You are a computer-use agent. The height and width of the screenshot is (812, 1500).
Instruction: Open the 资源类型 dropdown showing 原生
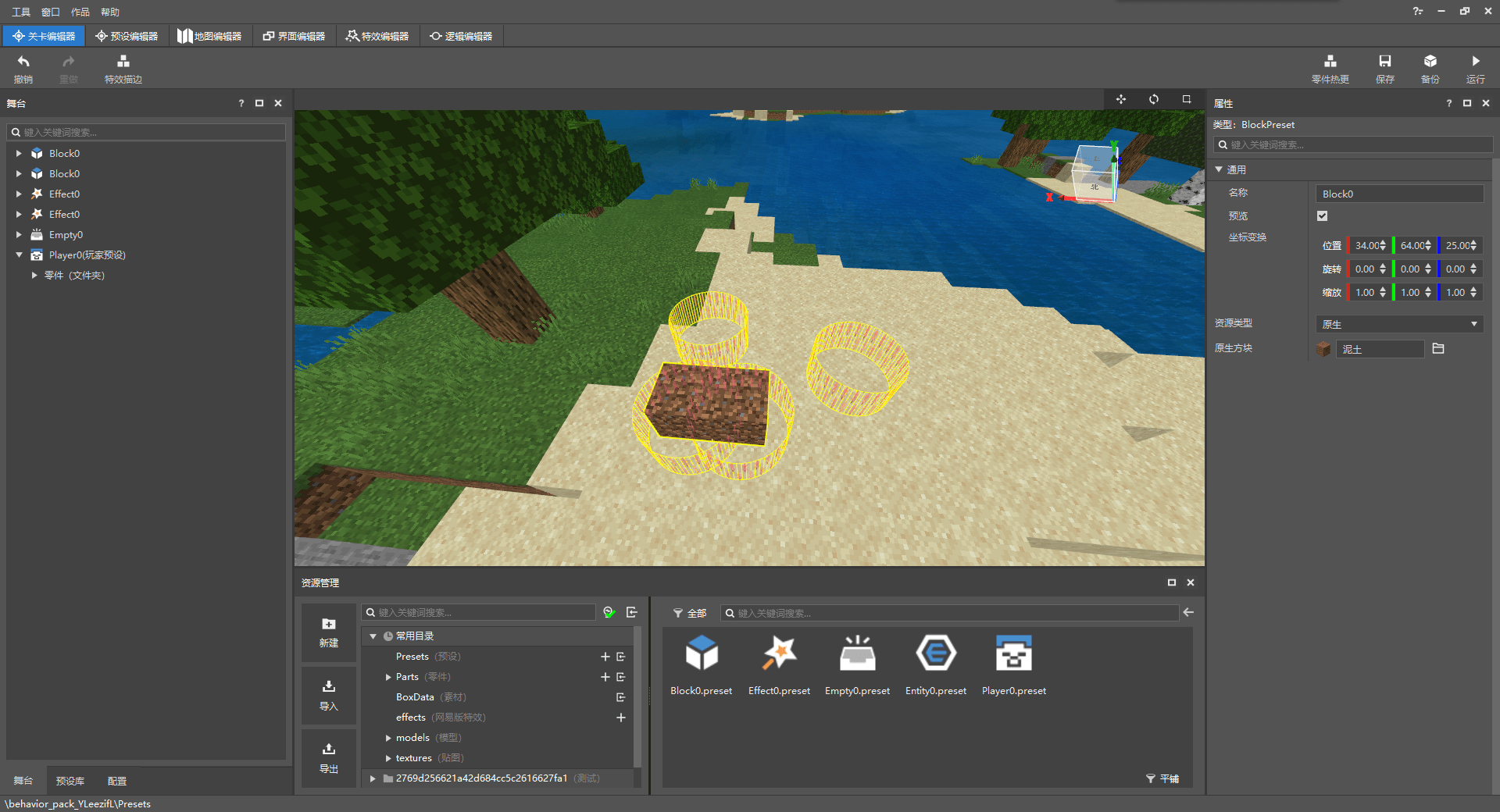(1398, 324)
